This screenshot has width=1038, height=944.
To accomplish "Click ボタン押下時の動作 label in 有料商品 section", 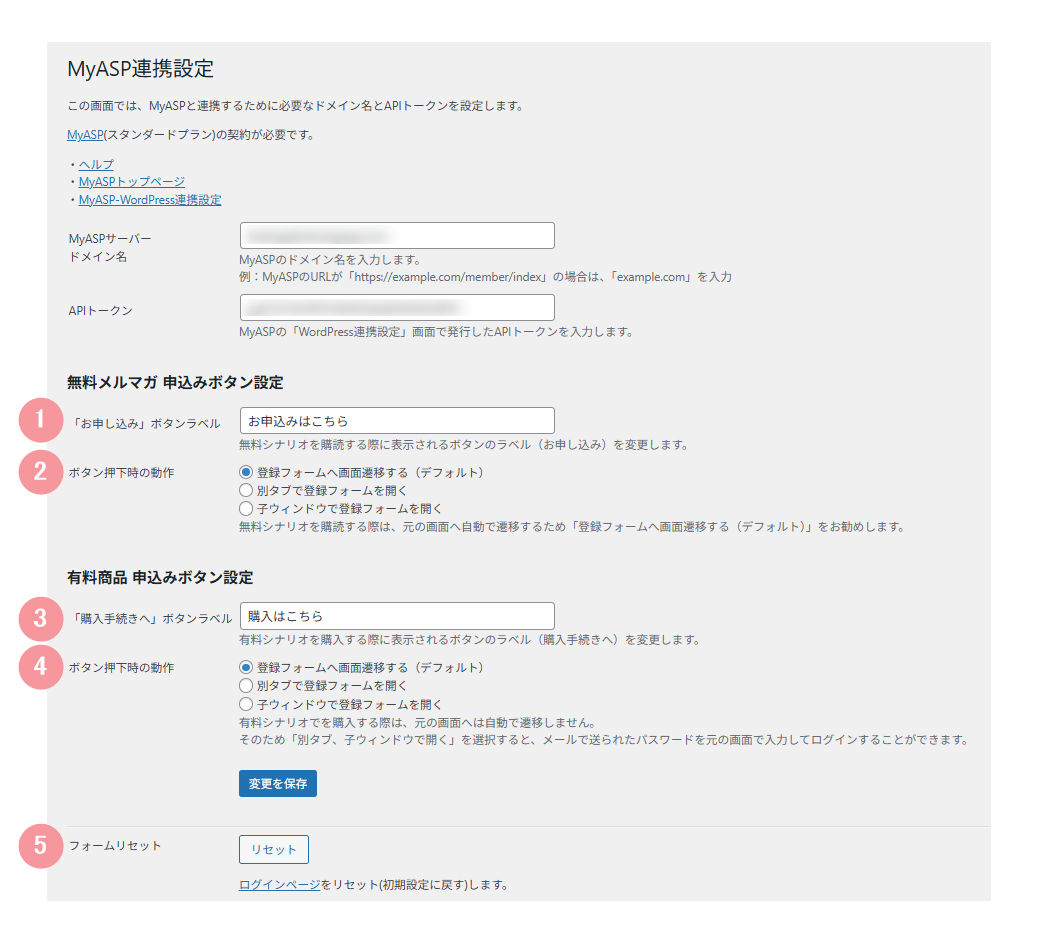I will [x=121, y=668].
